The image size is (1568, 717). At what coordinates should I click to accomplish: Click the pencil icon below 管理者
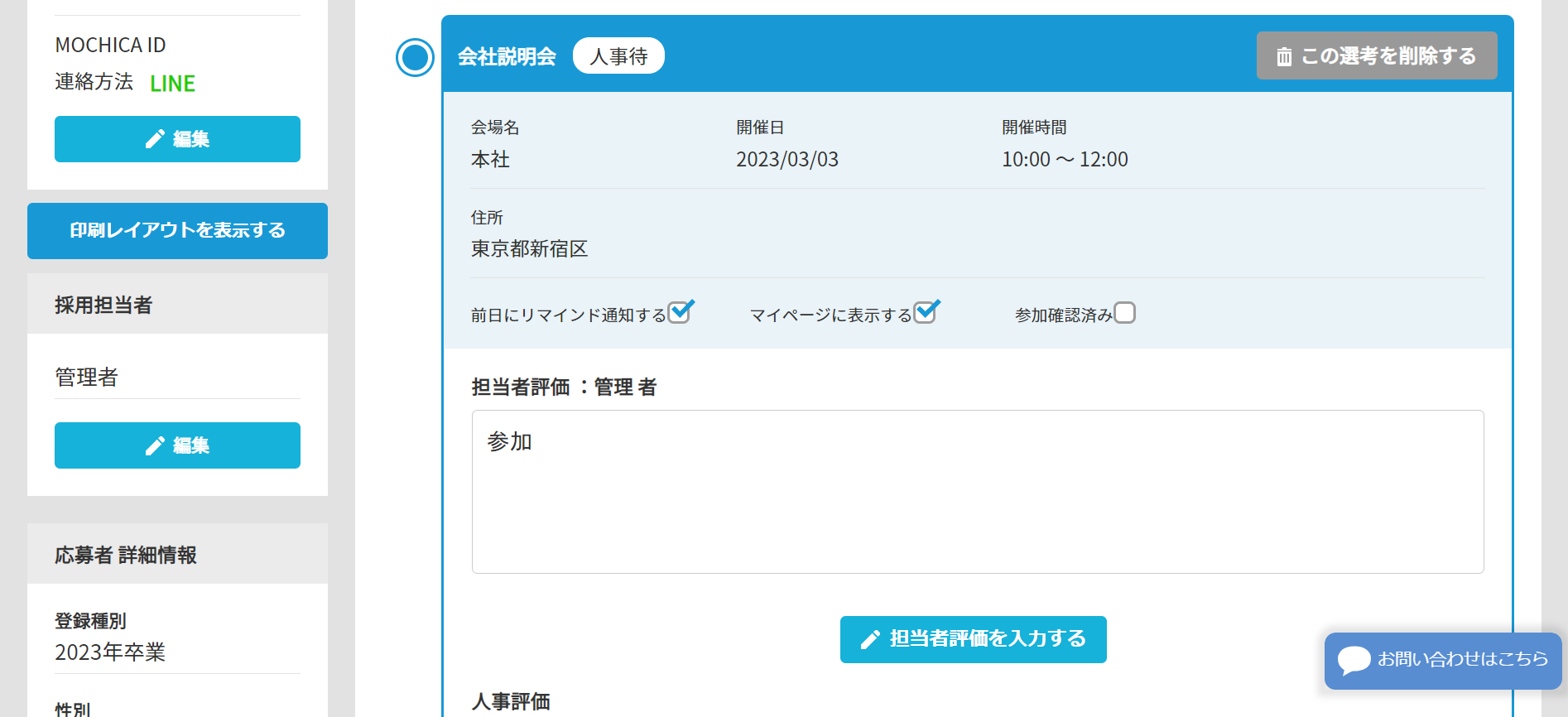[x=155, y=445]
